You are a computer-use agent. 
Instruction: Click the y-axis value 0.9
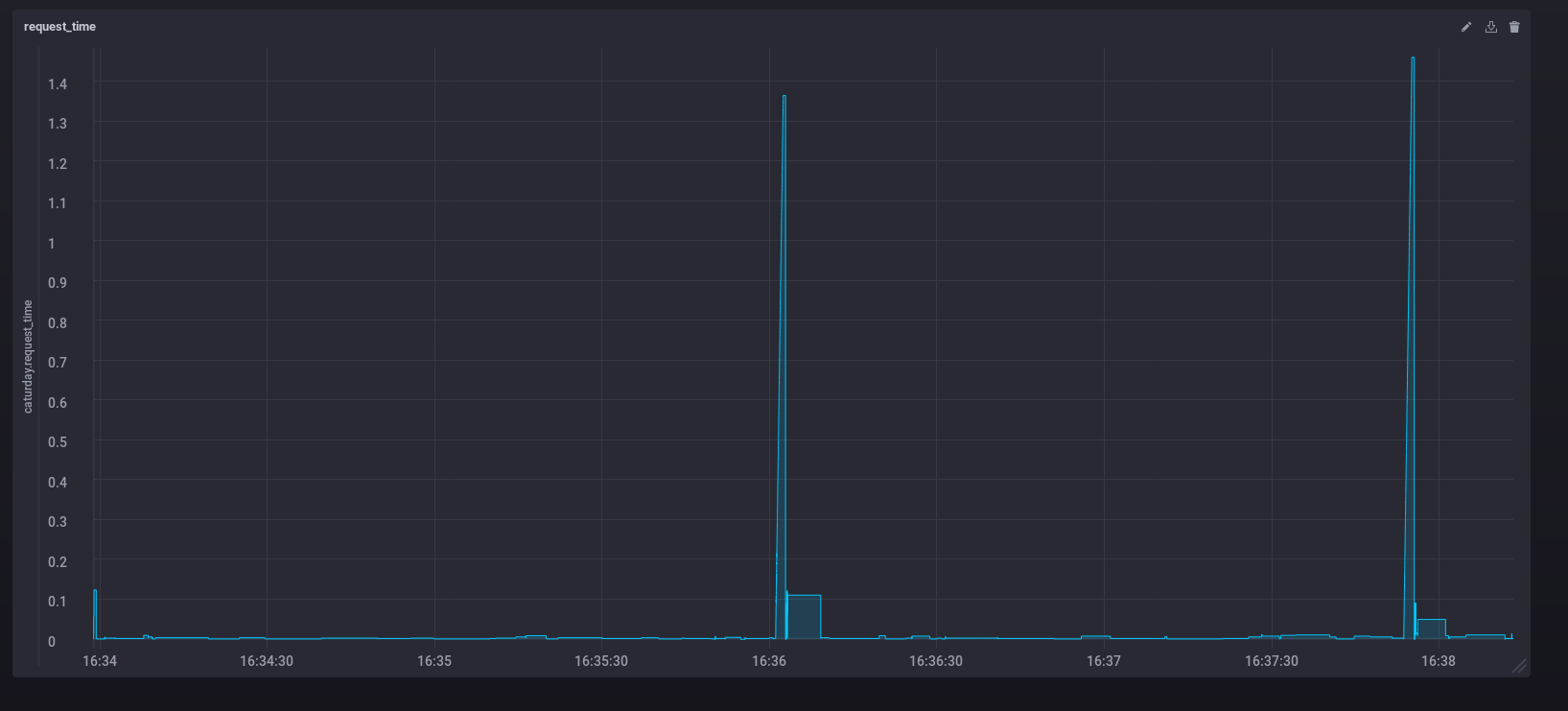tap(58, 283)
